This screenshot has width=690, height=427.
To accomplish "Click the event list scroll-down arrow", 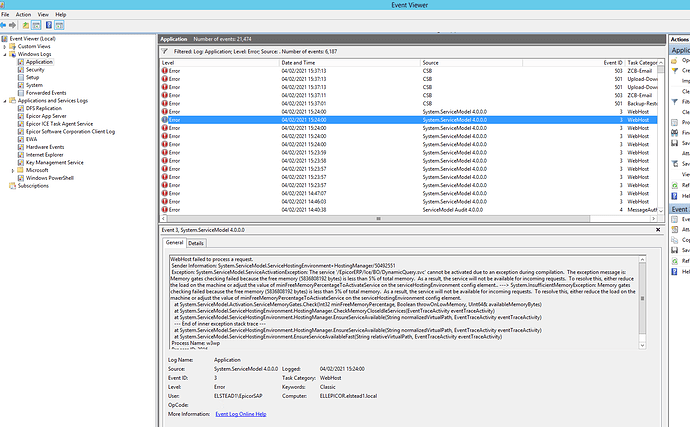I will [661, 211].
